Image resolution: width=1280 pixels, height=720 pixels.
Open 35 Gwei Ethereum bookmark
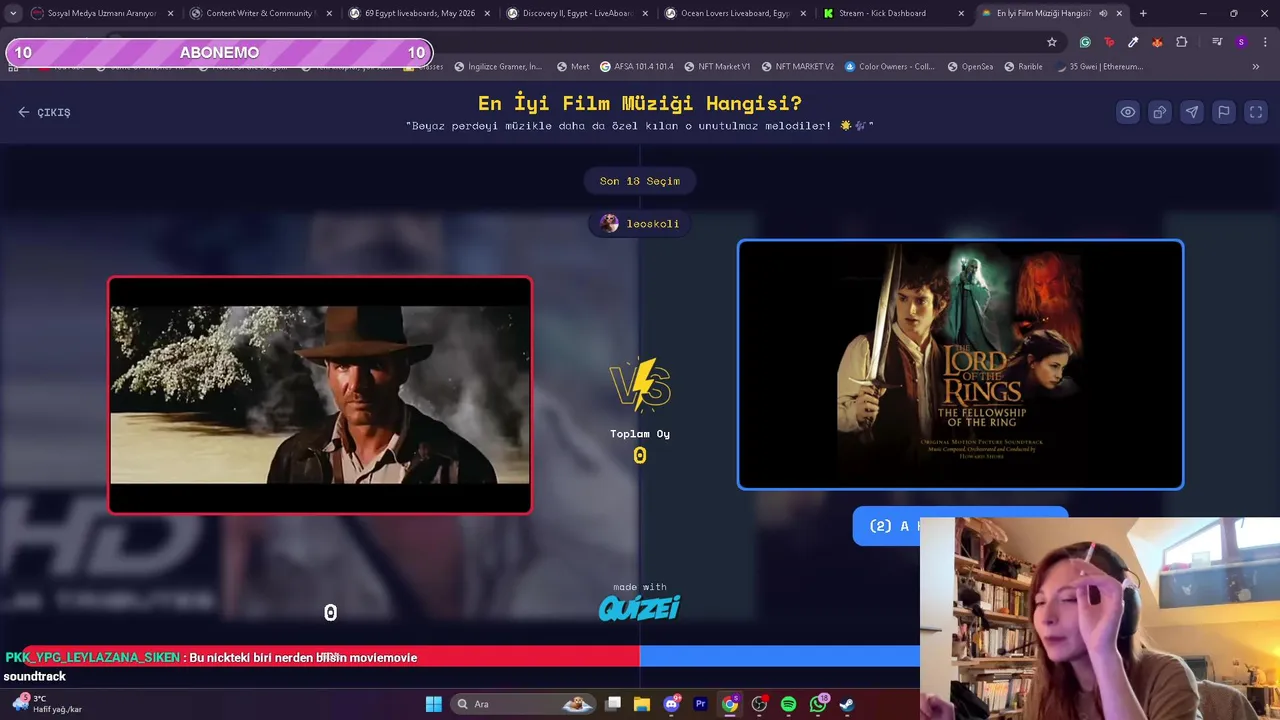[x=1099, y=67]
